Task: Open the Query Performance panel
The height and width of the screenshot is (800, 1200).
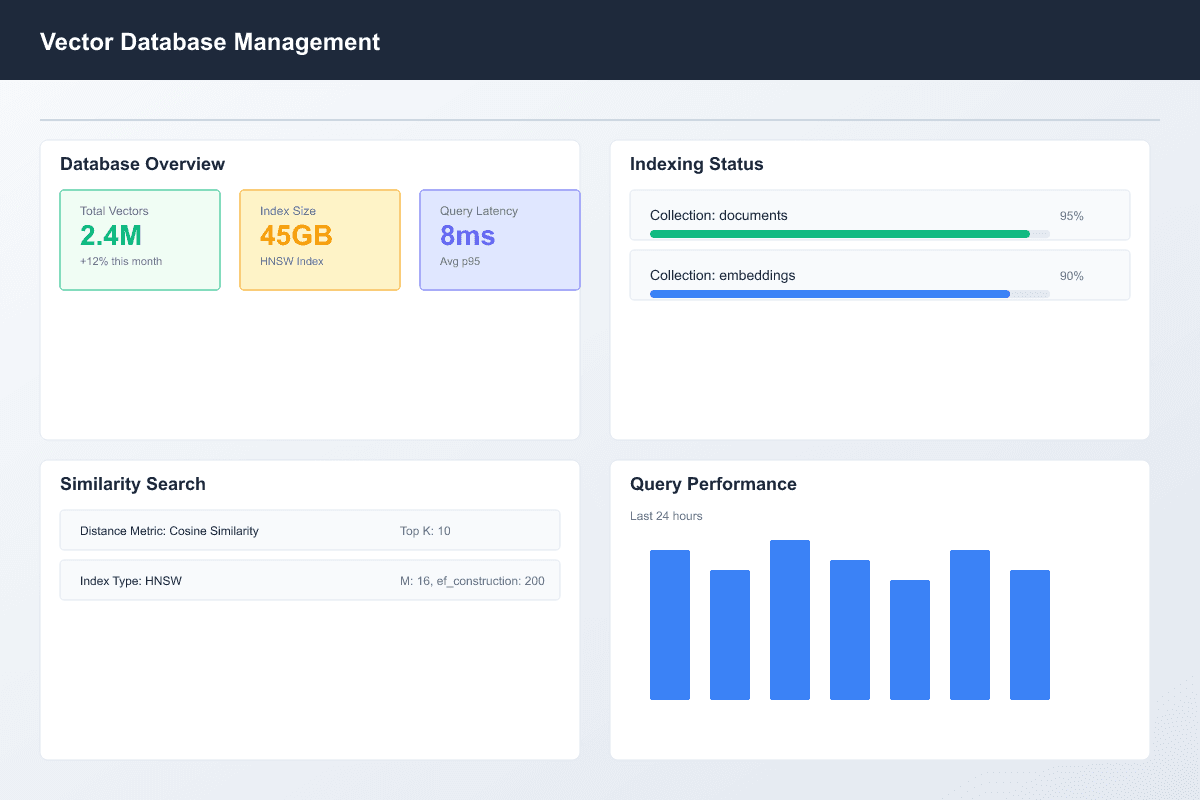Action: 713,484
